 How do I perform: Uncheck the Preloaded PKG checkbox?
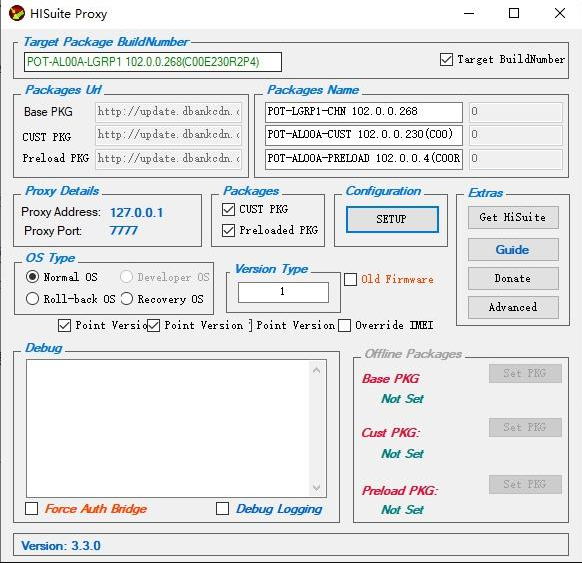point(228,230)
